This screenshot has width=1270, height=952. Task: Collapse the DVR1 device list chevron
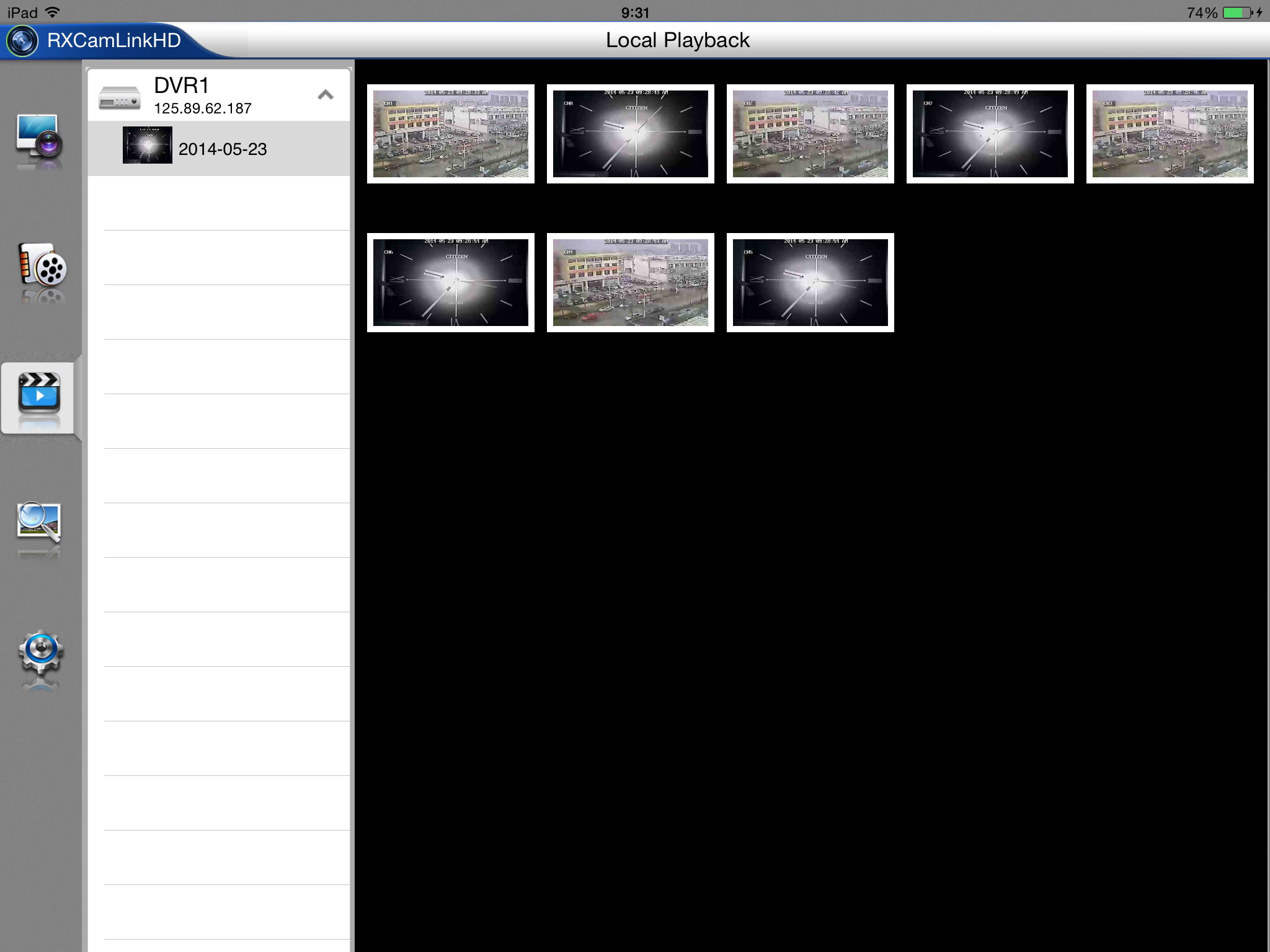click(x=326, y=95)
